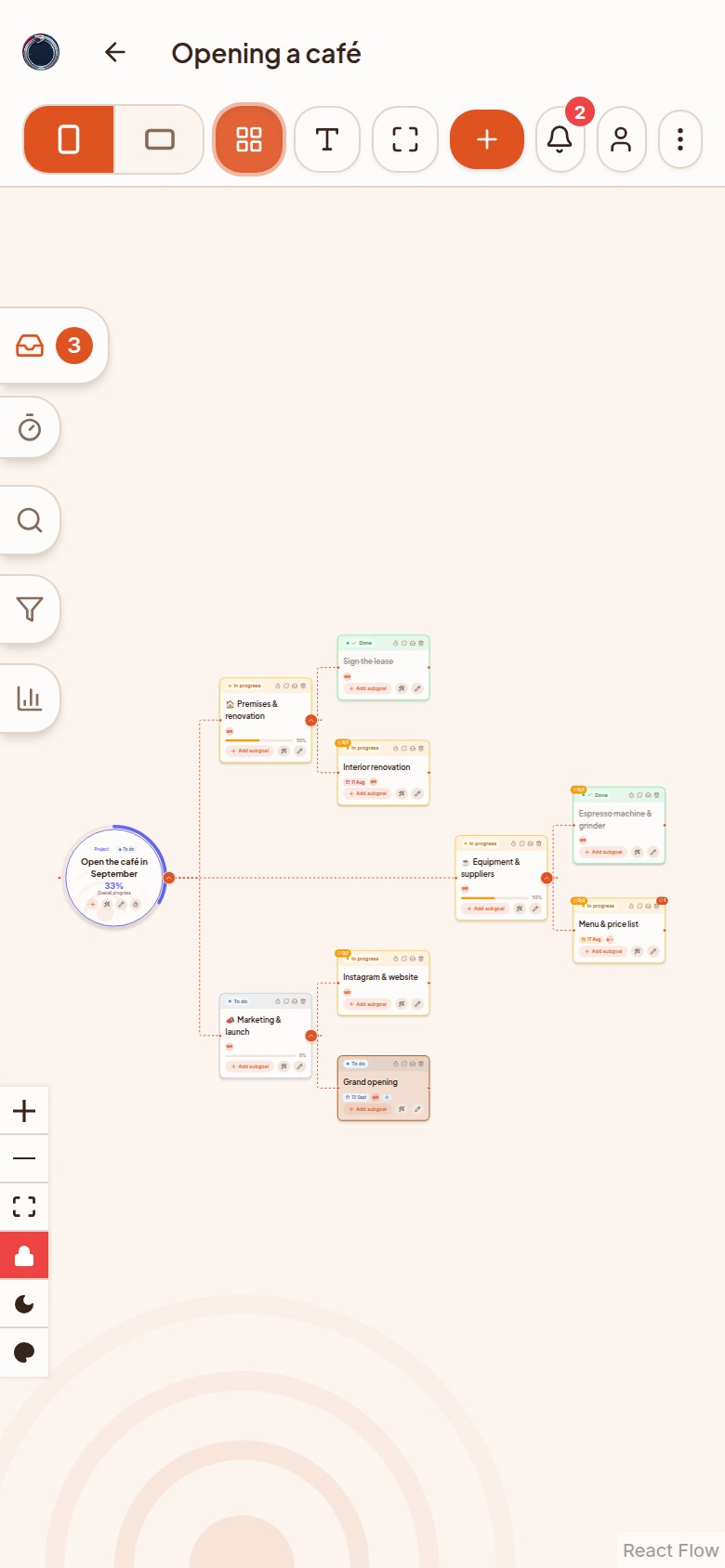Image resolution: width=725 pixels, height=1568 pixels.
Task: Add subgoal to Instagram & website
Action: coord(368,1004)
